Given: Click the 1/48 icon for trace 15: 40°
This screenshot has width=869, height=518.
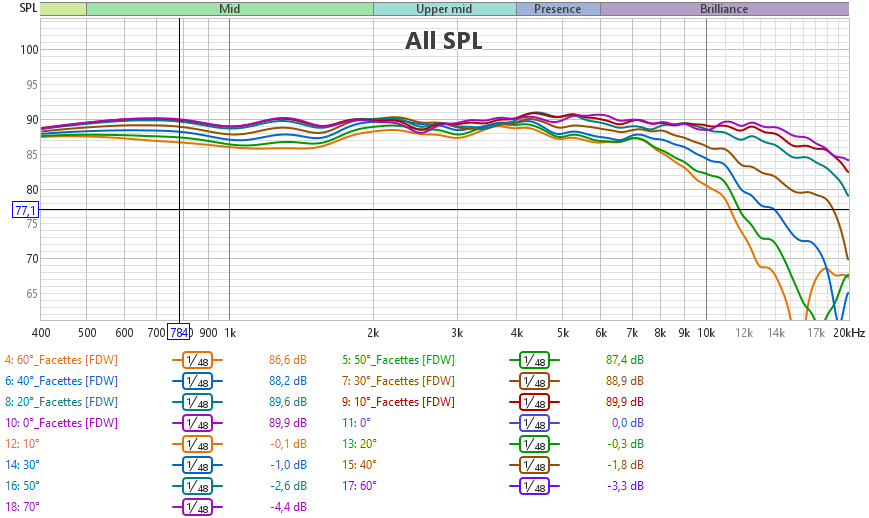Looking at the screenshot, I should tap(535, 466).
